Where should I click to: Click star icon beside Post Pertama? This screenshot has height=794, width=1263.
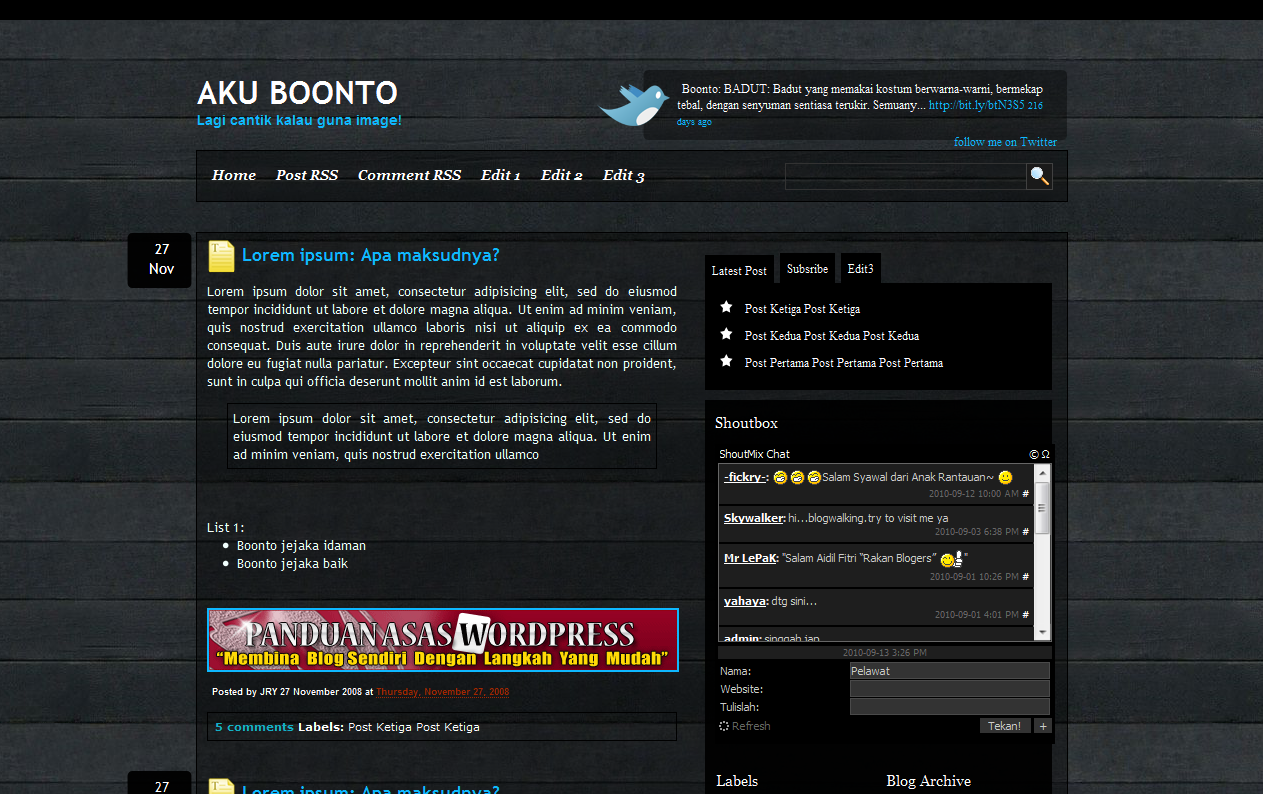tap(726, 361)
